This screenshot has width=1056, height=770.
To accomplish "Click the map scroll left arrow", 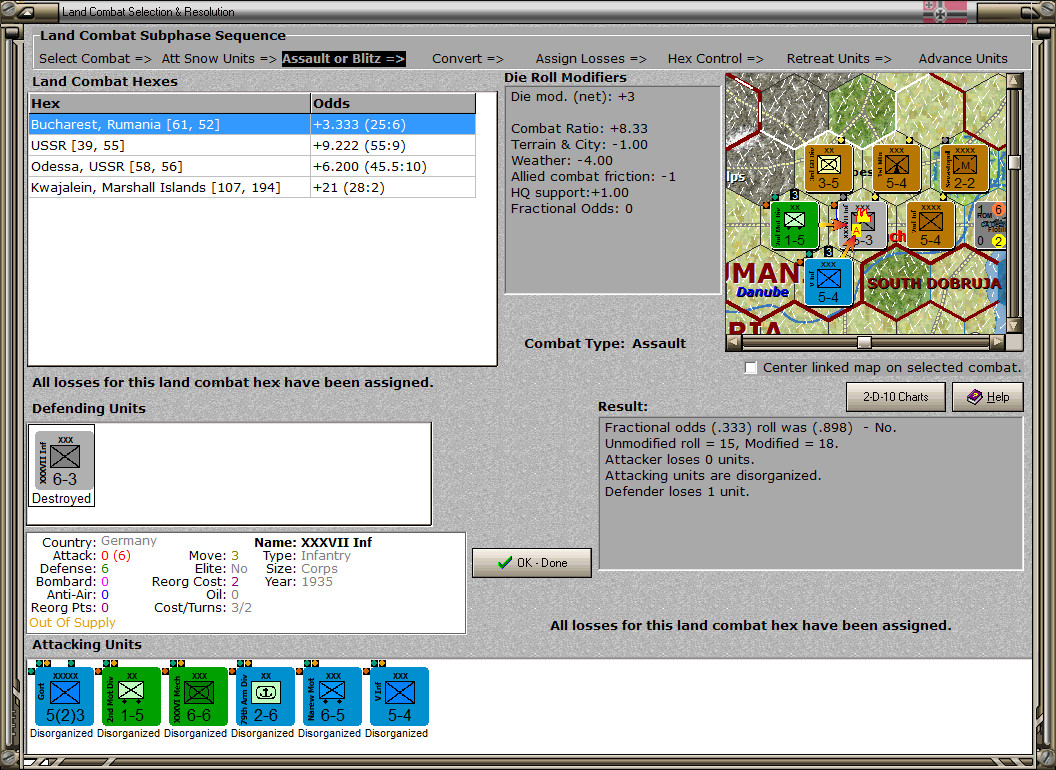I will click(734, 342).
